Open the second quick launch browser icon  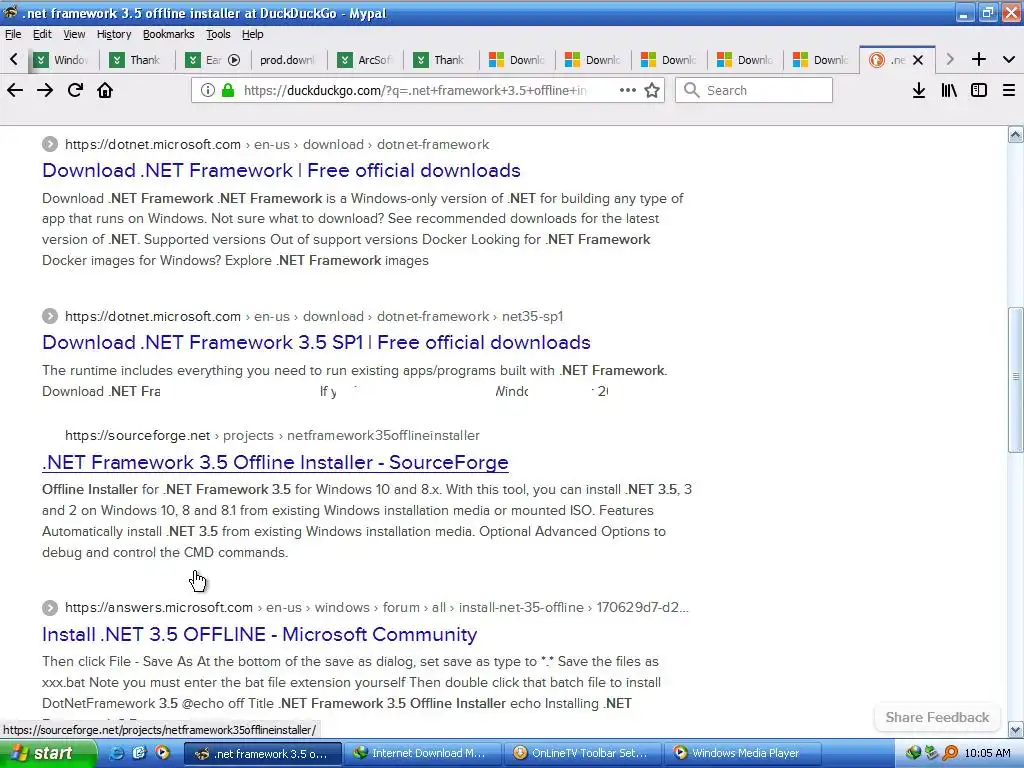(139, 753)
